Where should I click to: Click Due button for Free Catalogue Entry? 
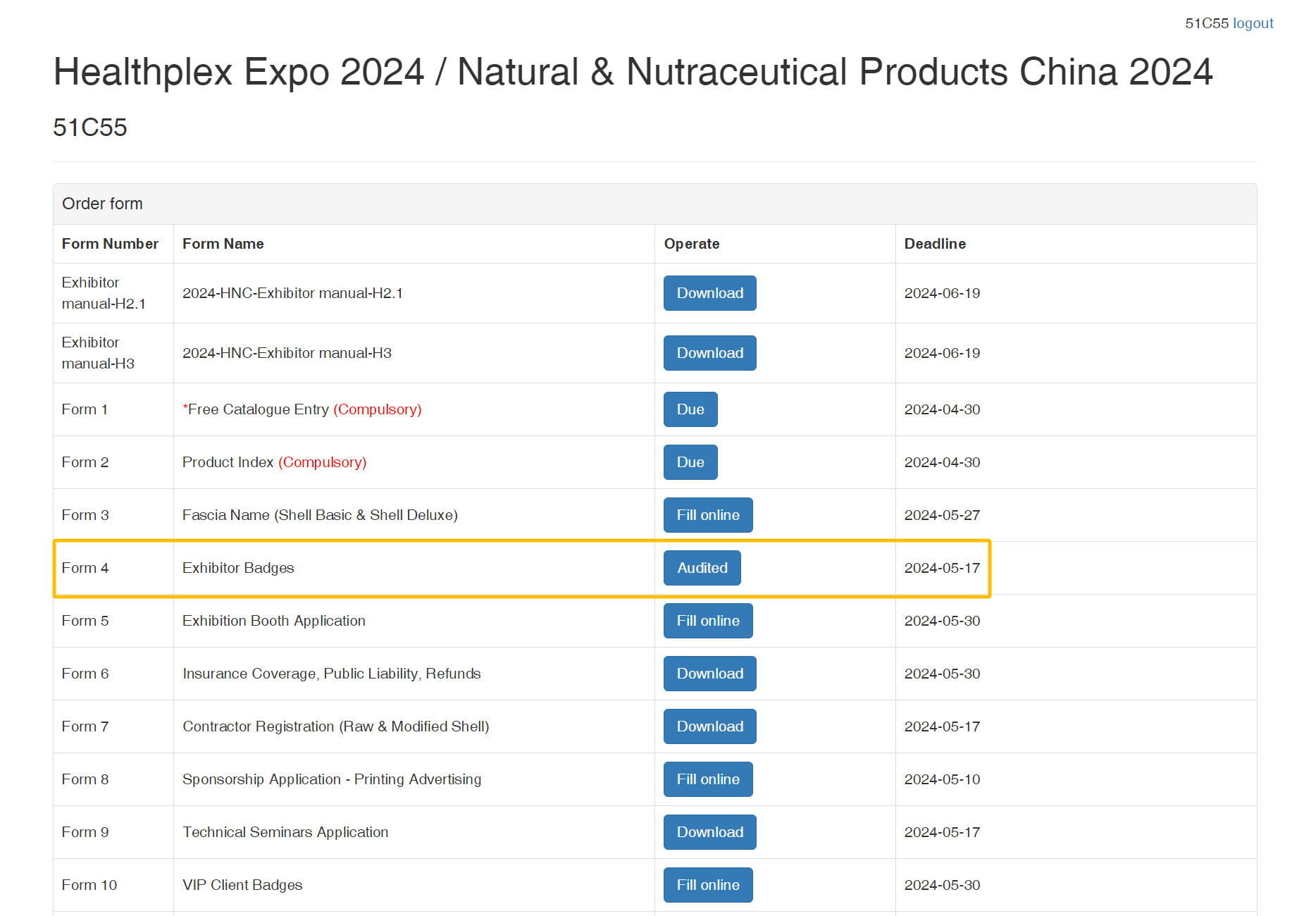pyautogui.click(x=690, y=409)
